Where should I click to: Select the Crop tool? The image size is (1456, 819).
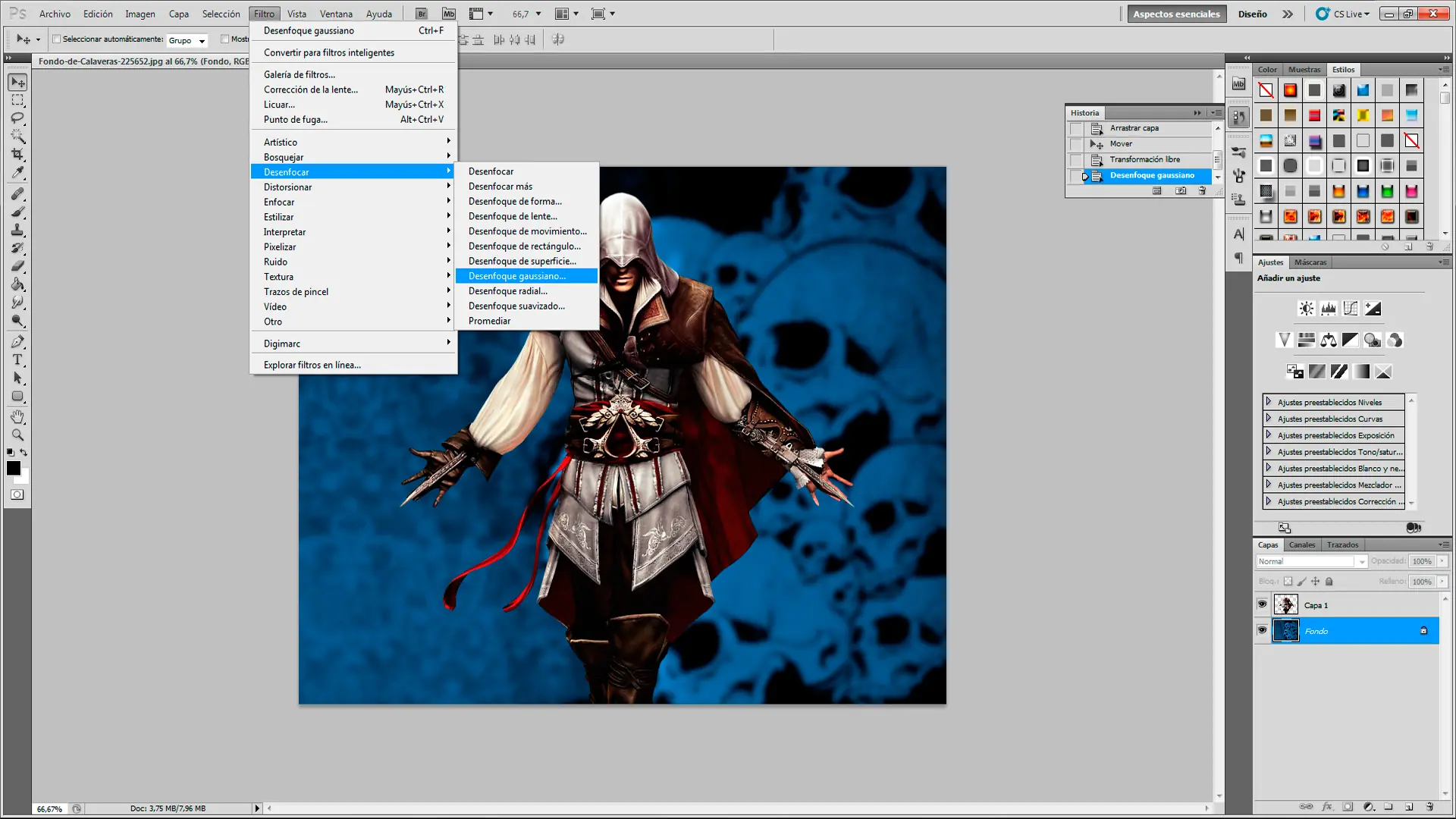pos(17,155)
